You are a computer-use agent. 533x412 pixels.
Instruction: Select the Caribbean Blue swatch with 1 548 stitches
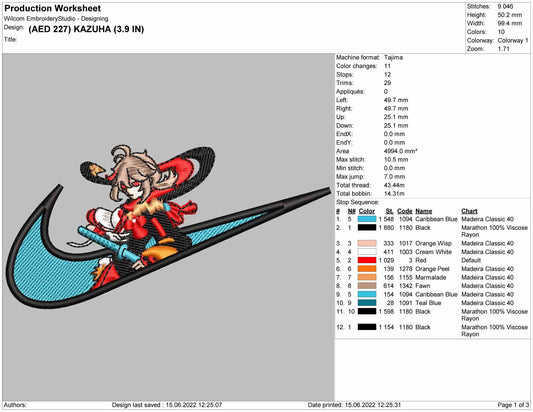coord(367,219)
